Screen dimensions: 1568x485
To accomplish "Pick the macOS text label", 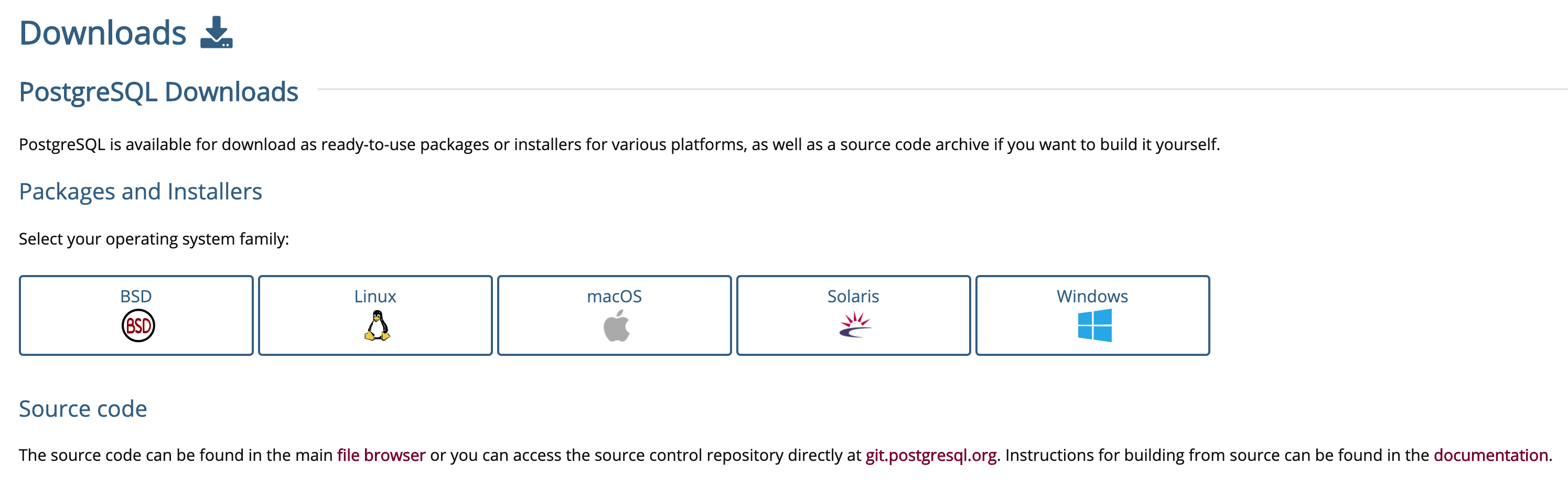I will (614, 297).
